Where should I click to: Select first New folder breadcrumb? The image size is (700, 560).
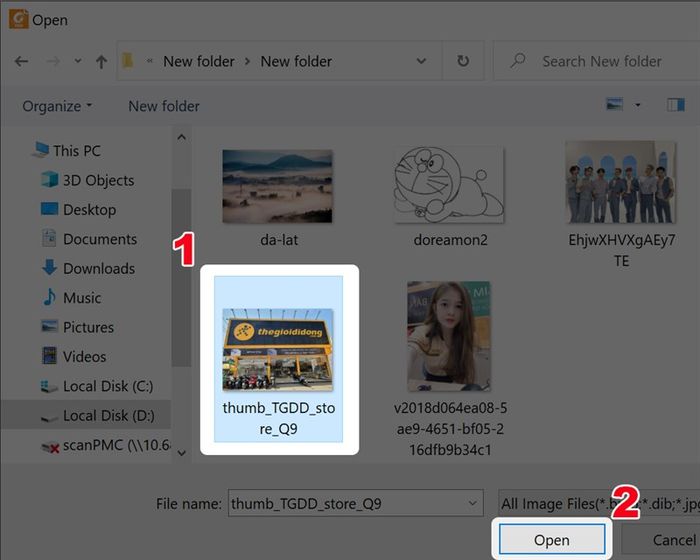click(199, 61)
